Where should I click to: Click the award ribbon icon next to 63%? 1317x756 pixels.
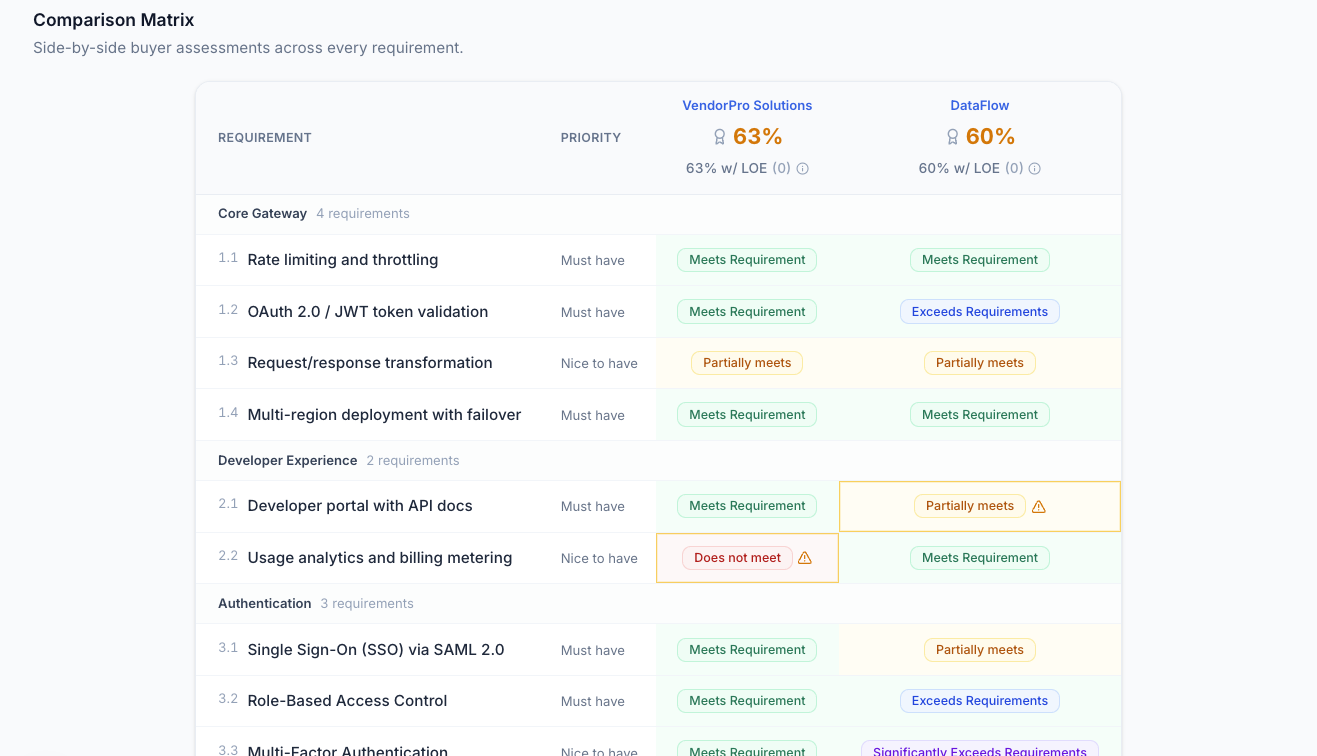719,137
